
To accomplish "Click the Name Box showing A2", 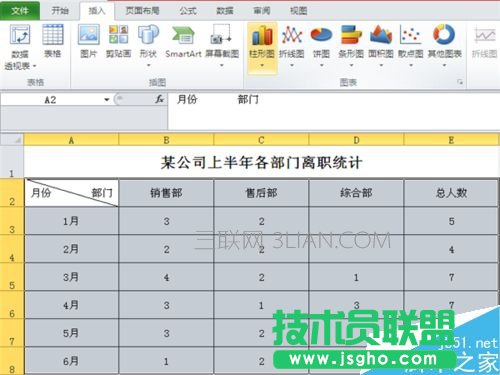I will coord(51,99).
